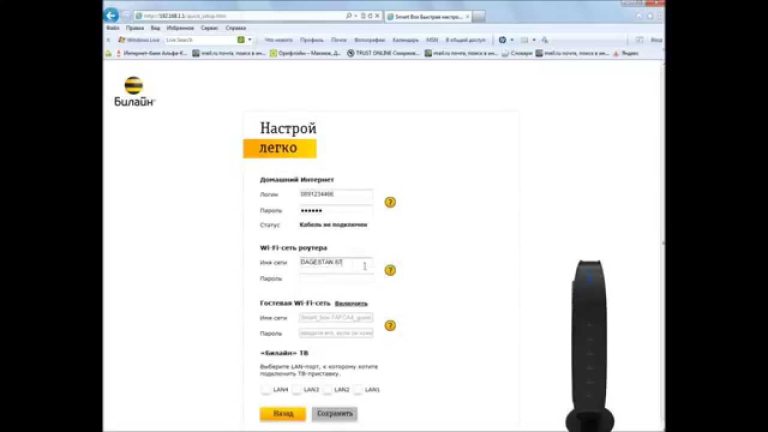The image size is (768, 432).
Task: Click the router Wi-Fi Пароль field
Action: (x=336, y=278)
